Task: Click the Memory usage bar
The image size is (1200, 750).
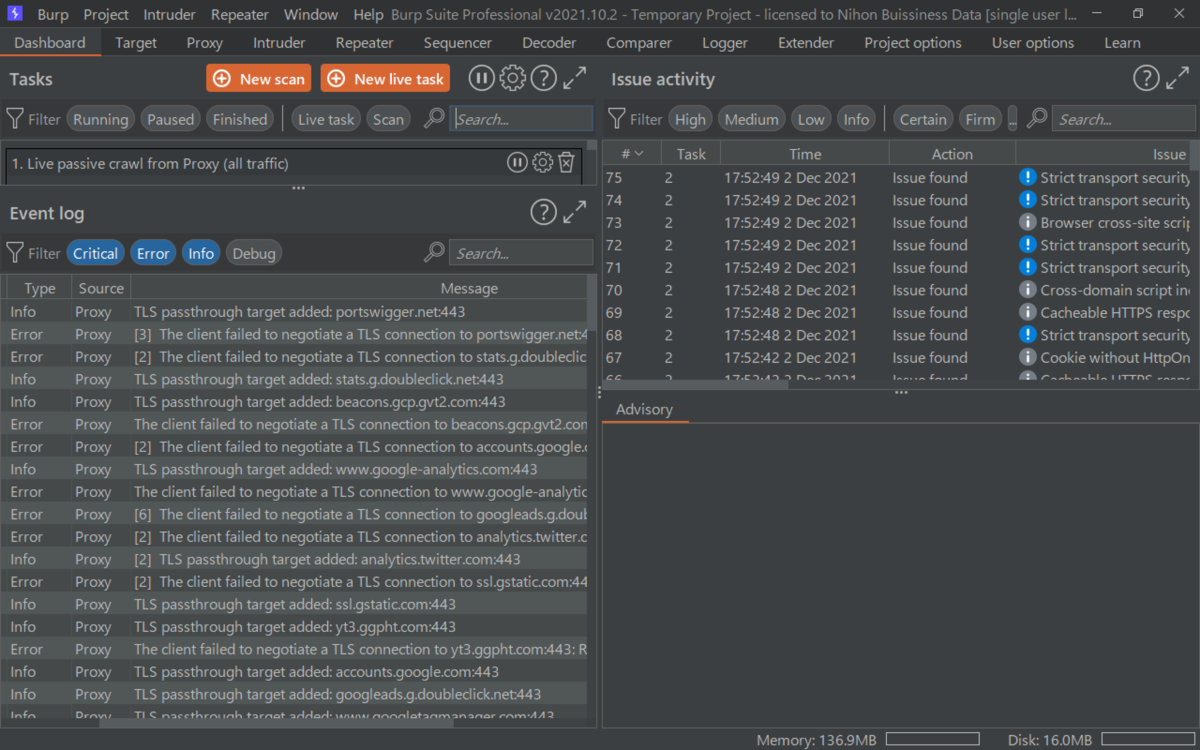Action: [932, 740]
